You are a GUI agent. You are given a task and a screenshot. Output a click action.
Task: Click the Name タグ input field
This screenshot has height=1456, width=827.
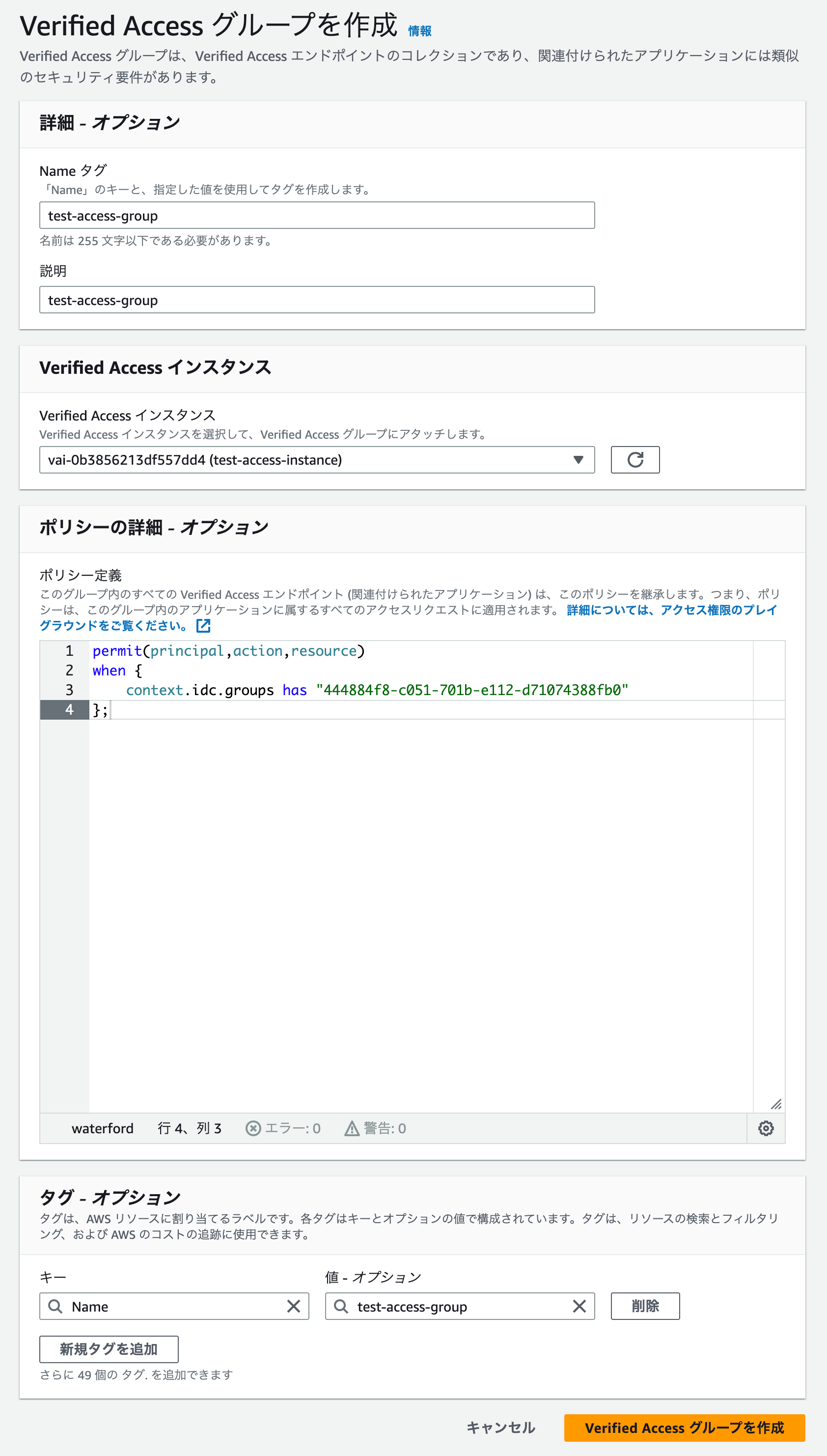tap(316, 215)
